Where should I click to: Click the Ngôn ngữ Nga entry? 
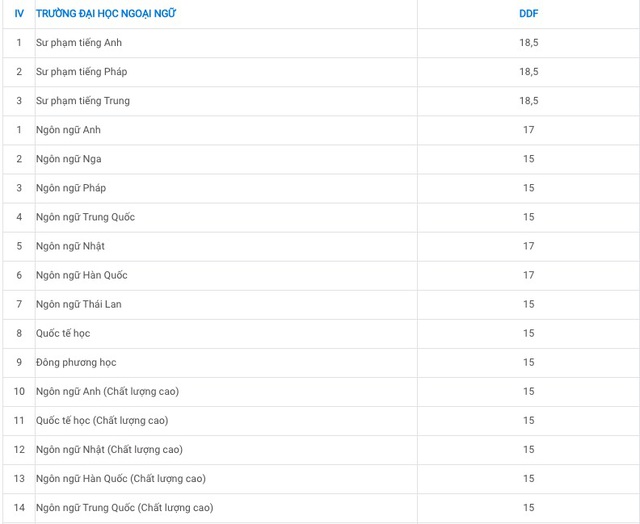pyautogui.click(x=69, y=159)
